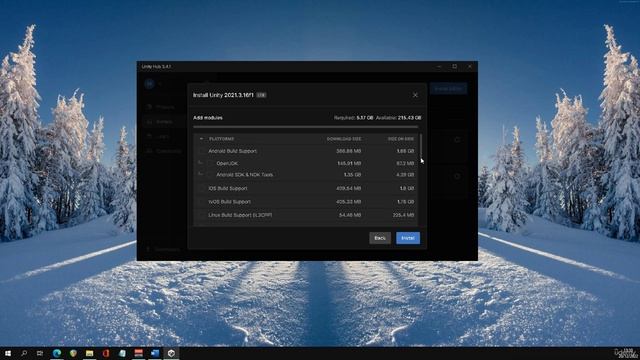Viewport: 640px width, 360px height.
Task: Tick the OpenJDK module checkbox
Action: 211,163
